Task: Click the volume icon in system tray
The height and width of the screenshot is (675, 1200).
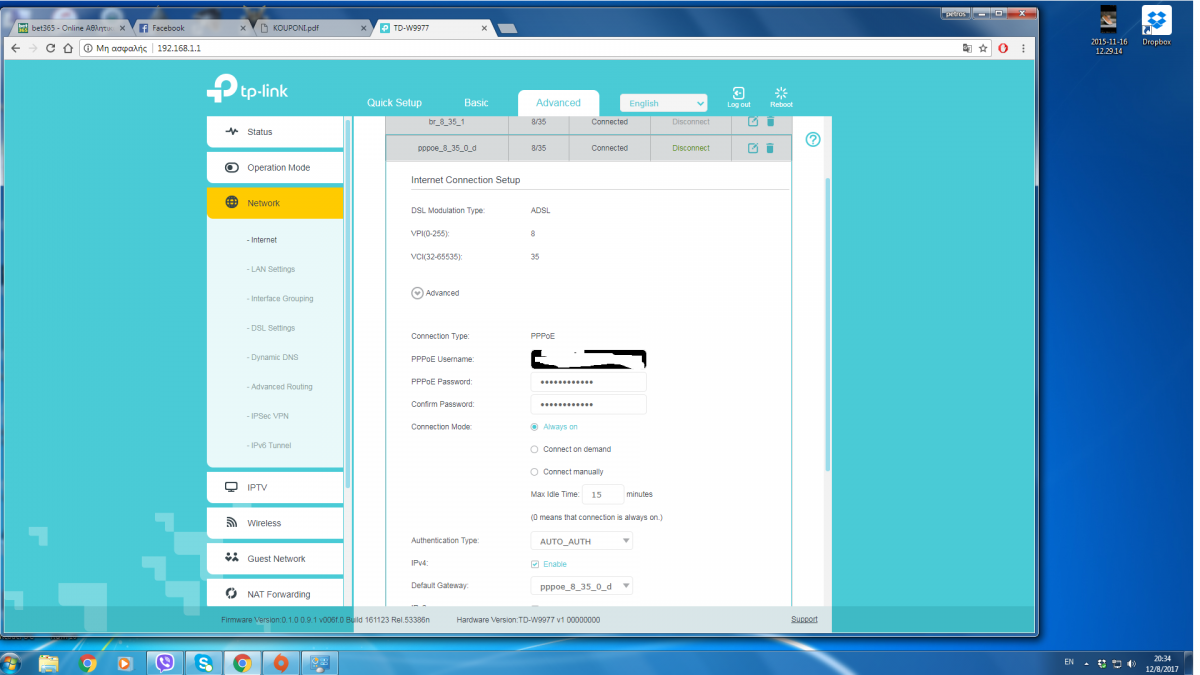Action: (x=1131, y=663)
